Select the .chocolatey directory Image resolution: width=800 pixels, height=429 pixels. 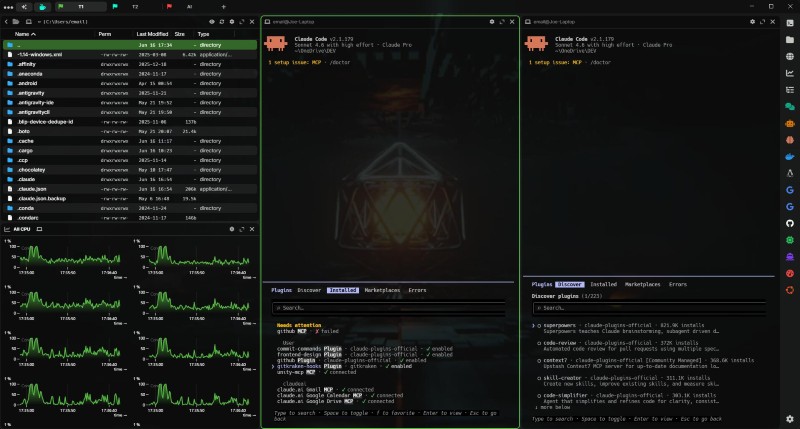tap(130, 170)
